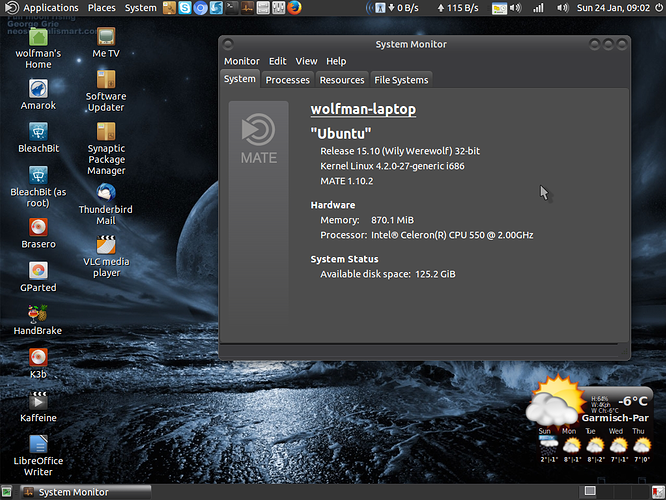Click Kernel Linux 4.2.0-27-generic text
Screen dimensions: 666x500
392,166
